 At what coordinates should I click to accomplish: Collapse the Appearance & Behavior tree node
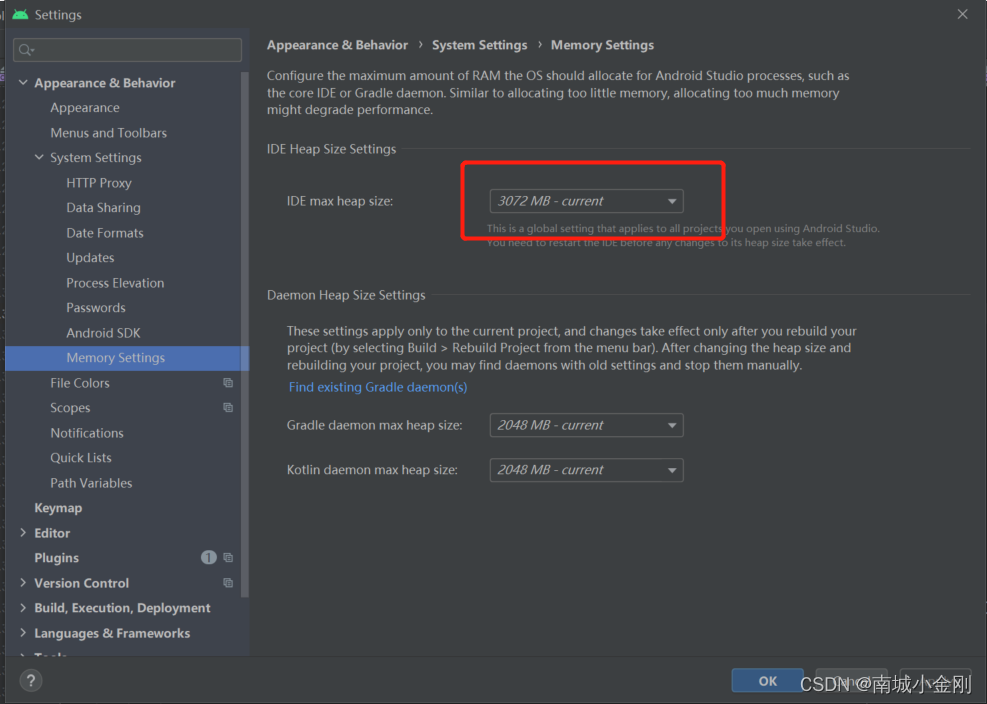[23, 82]
